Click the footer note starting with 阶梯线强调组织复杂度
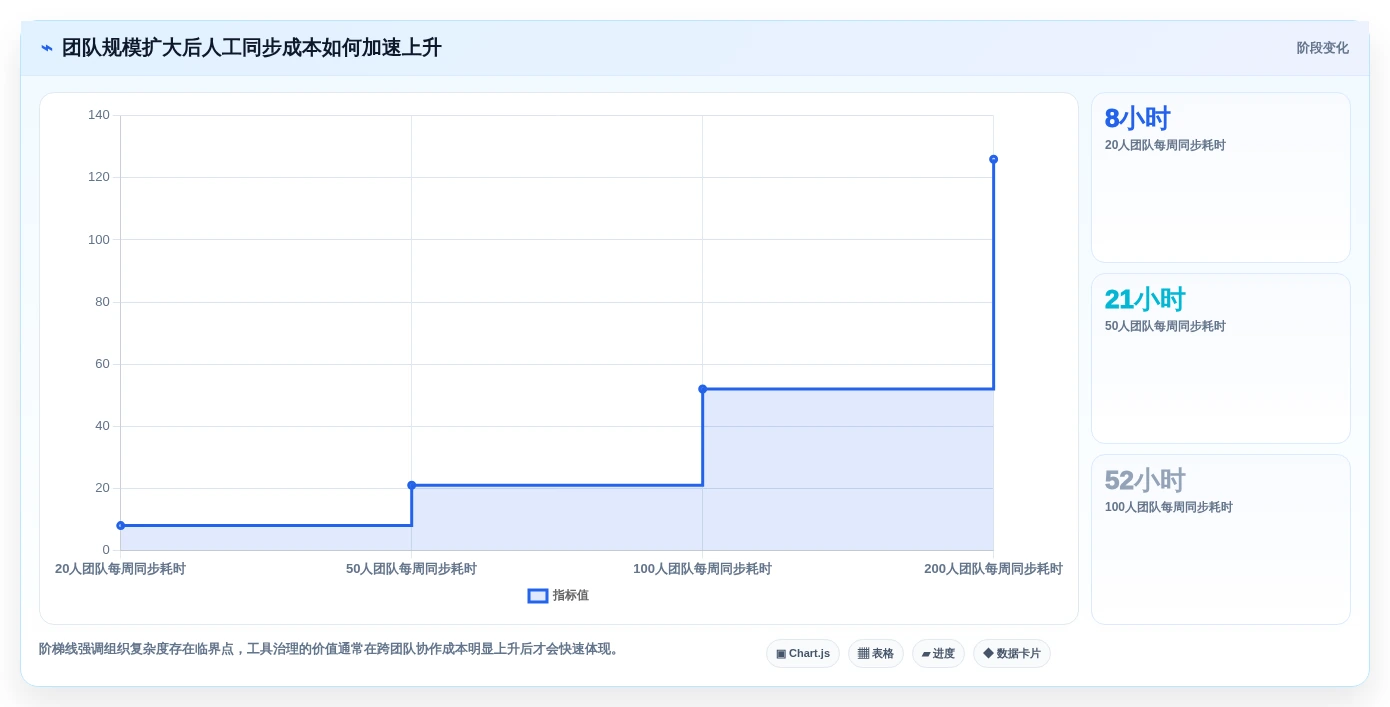The image size is (1390, 707). click(331, 649)
